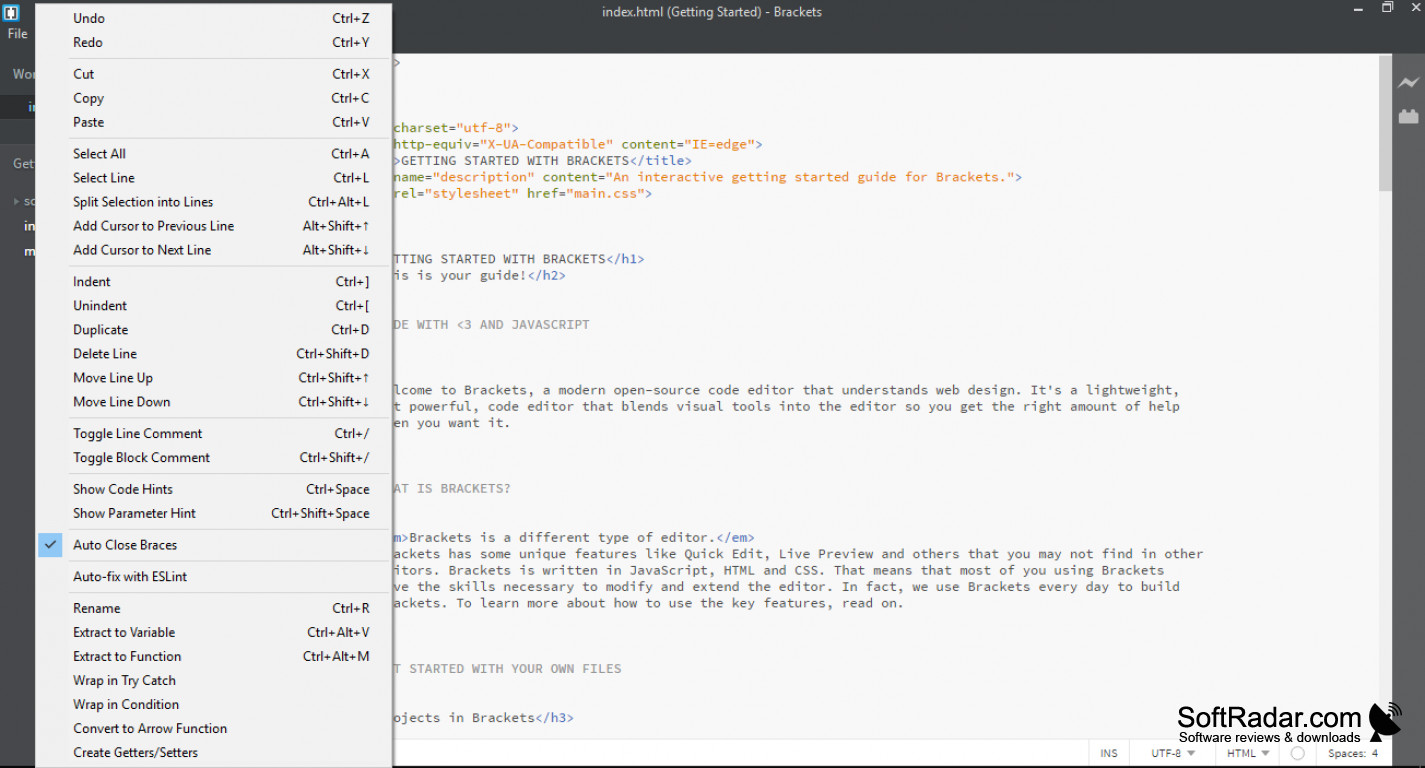The width and height of the screenshot is (1425, 768).
Task: Select Split Selection into Lines
Action: tap(143, 201)
